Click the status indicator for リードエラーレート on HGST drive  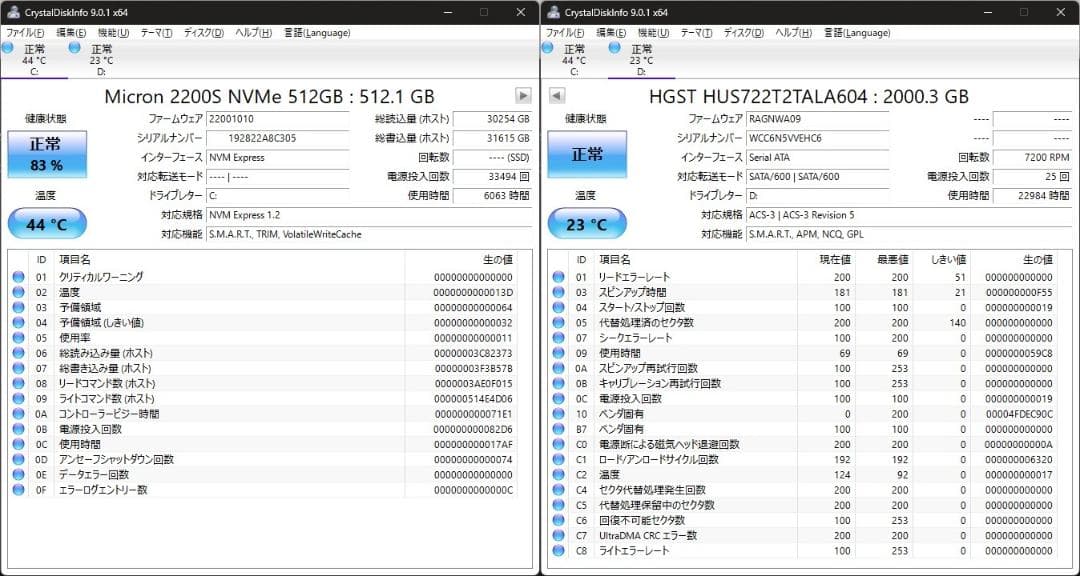pos(558,277)
